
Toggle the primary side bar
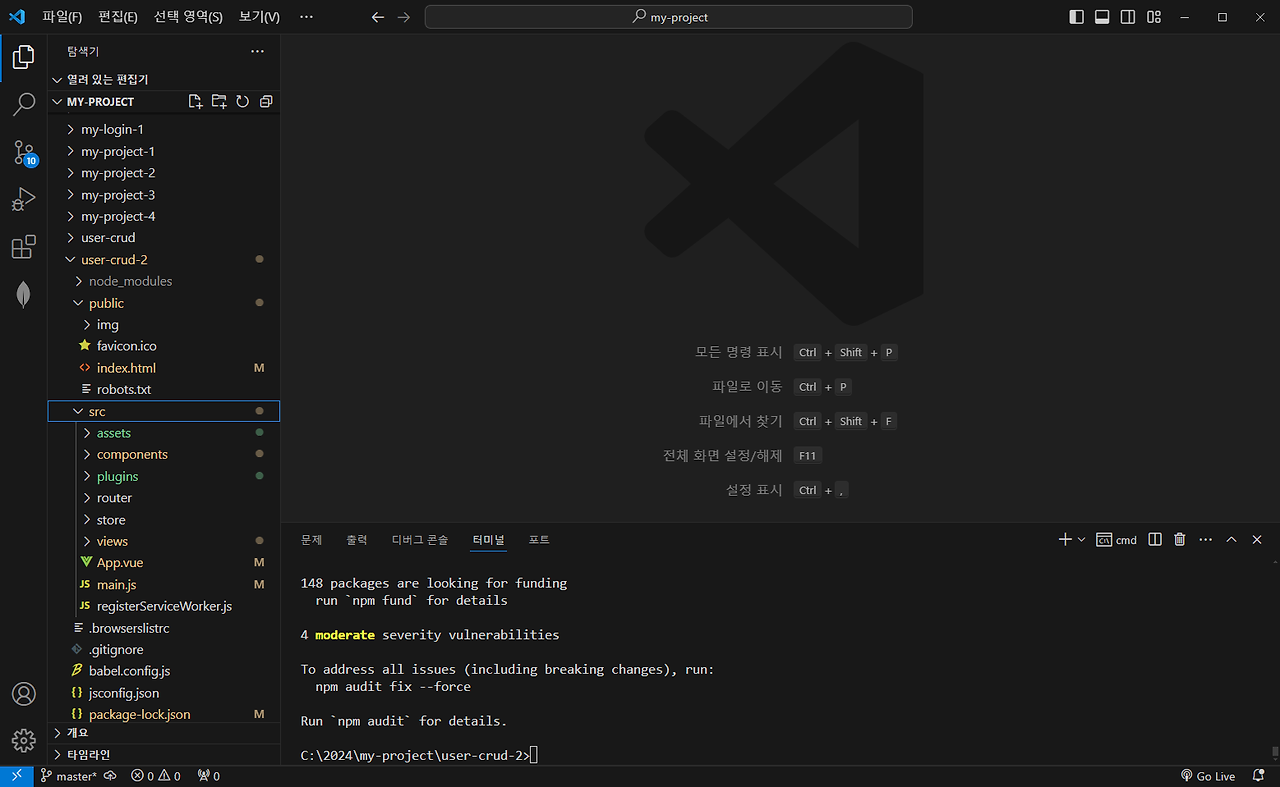(1076, 17)
